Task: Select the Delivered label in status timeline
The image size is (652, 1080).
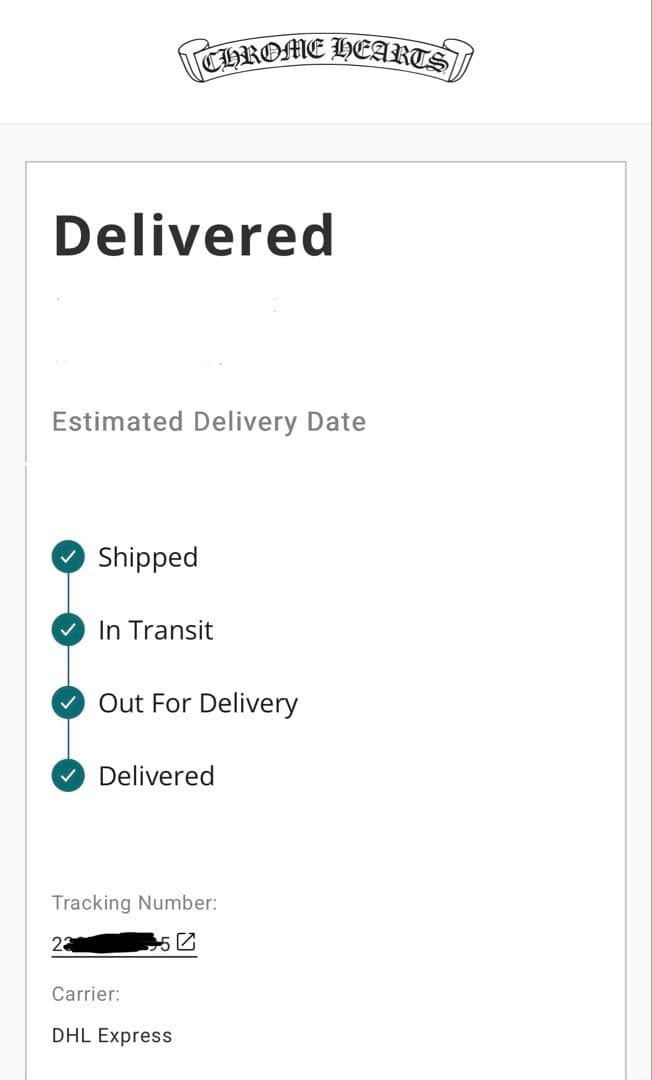Action: 156,776
